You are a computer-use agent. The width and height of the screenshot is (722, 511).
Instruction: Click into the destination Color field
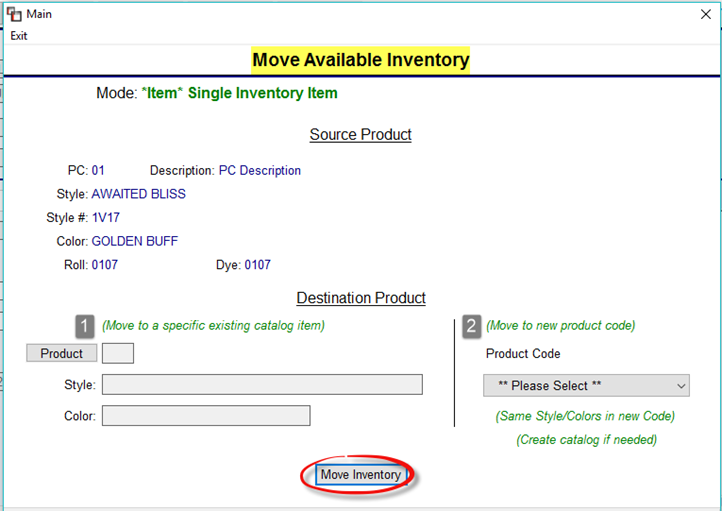coord(206,416)
